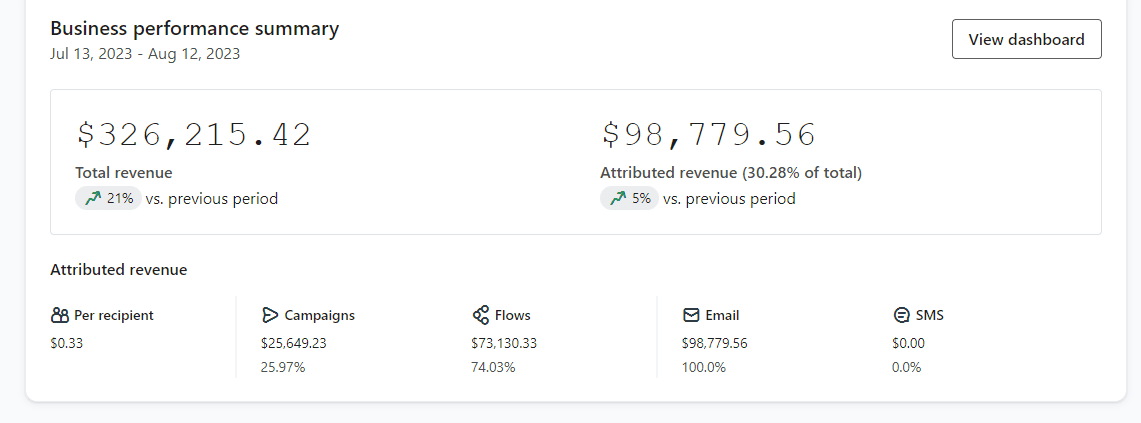Select the 21% total revenue change badge
The height and width of the screenshot is (423, 1141).
pos(108,198)
